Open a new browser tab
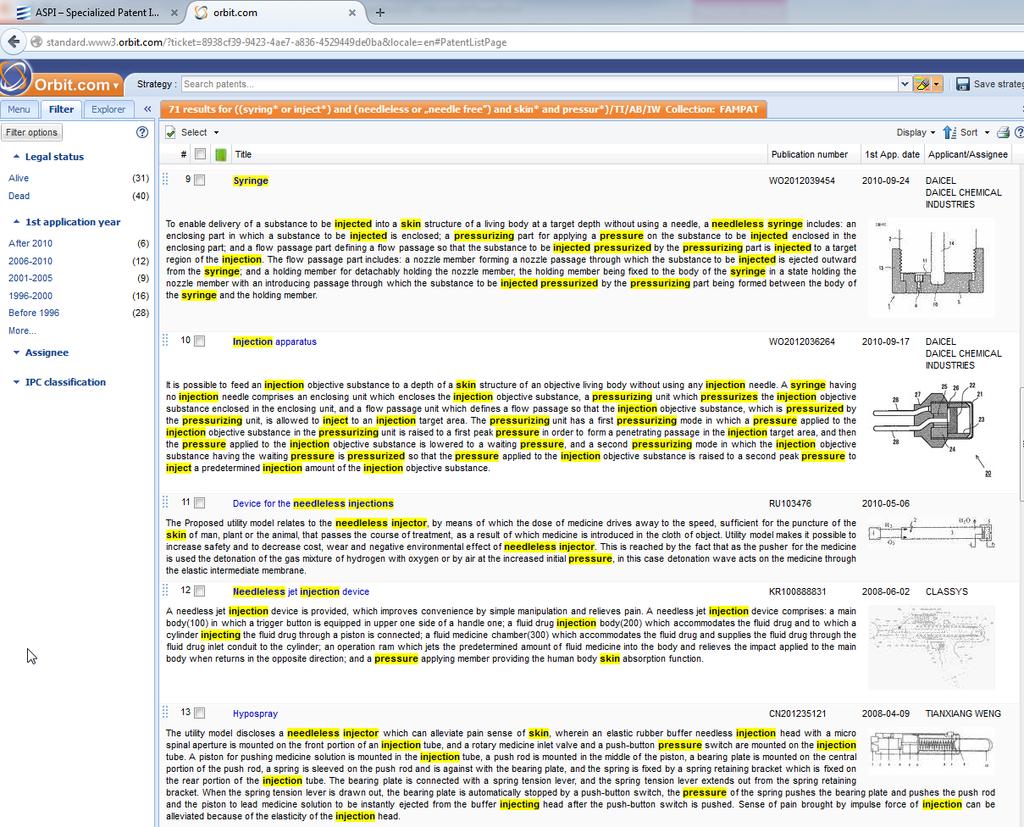Screen dimensions: 1024x827 click(380, 12)
